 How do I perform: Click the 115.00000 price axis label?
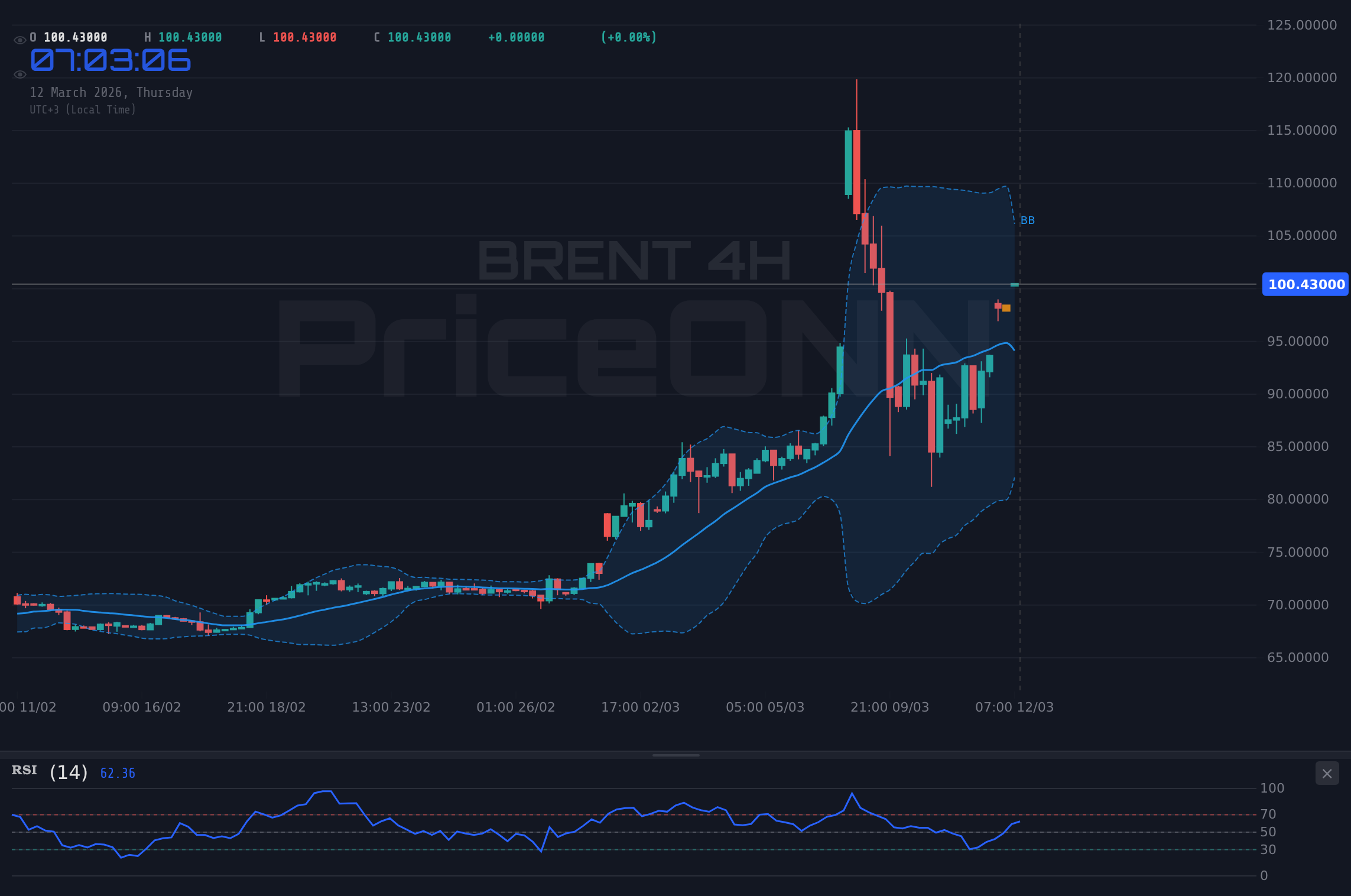(x=1301, y=130)
